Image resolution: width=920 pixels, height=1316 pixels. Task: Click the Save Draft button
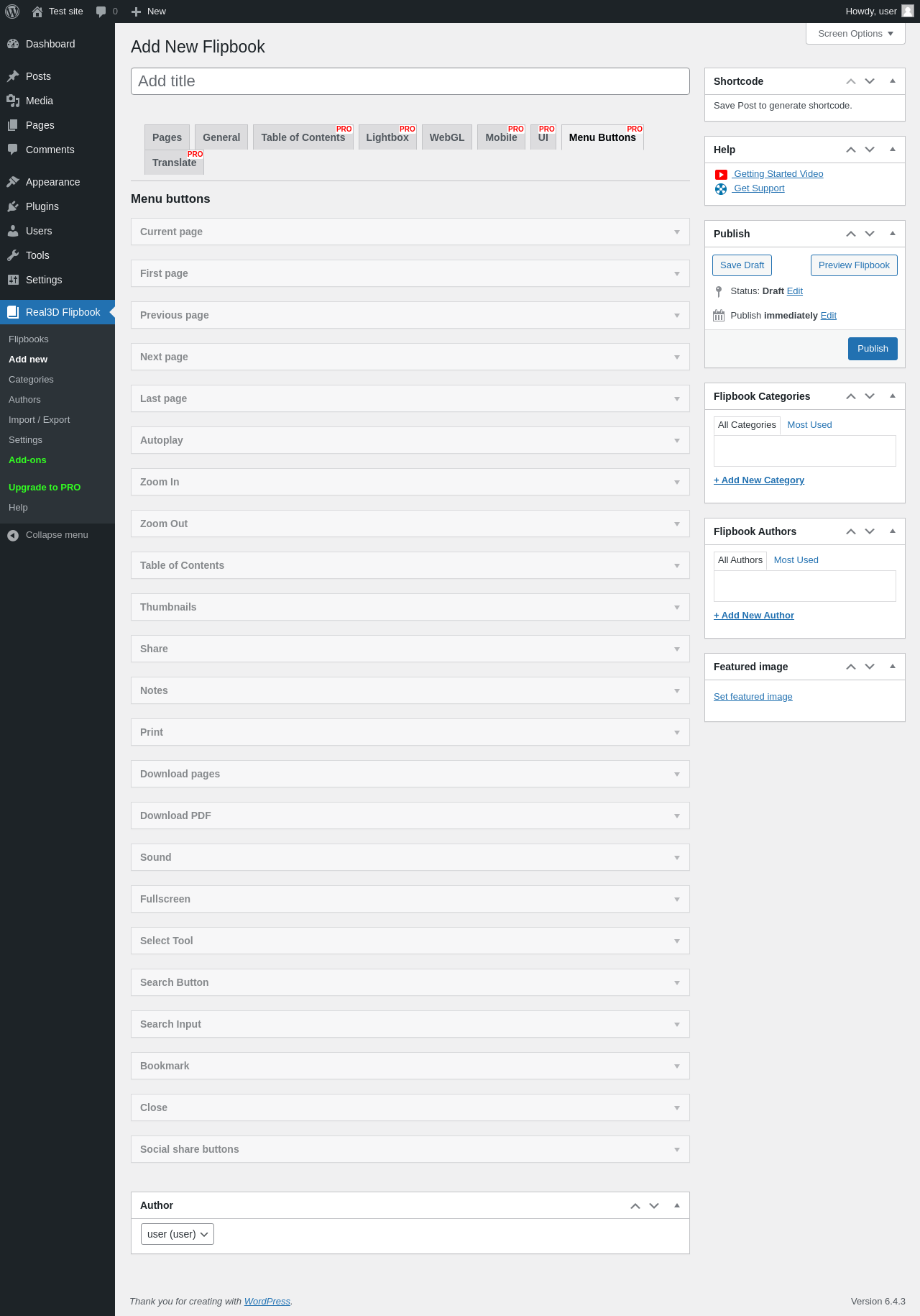click(742, 265)
